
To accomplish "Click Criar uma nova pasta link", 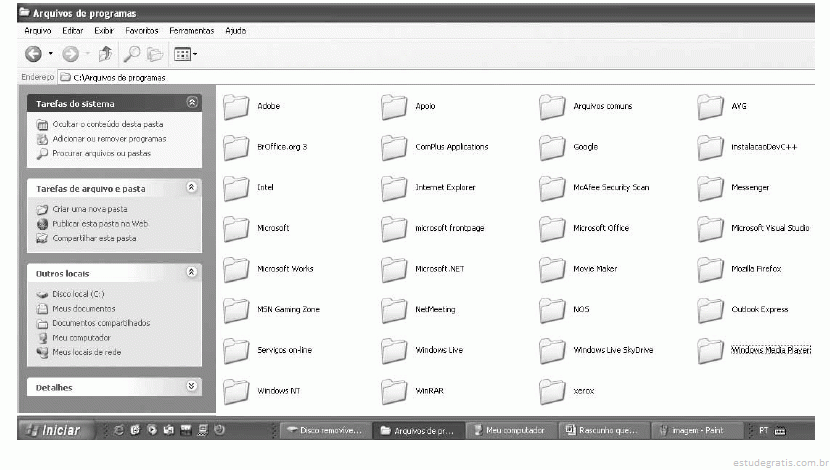I will [89, 209].
